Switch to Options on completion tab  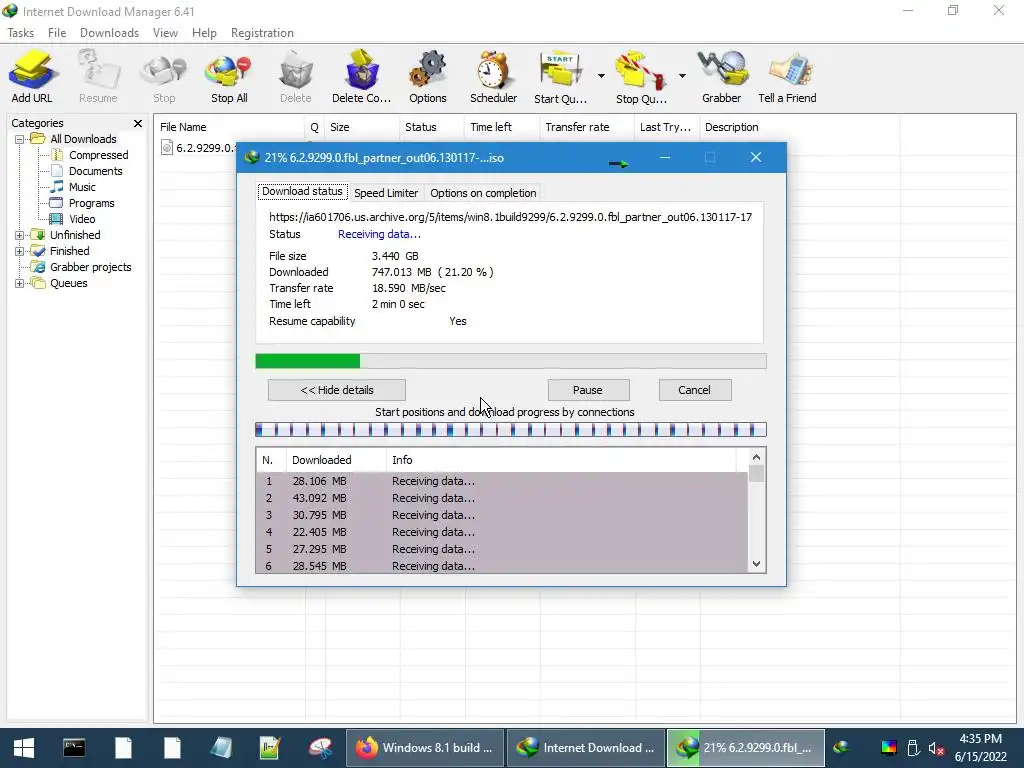tap(483, 193)
